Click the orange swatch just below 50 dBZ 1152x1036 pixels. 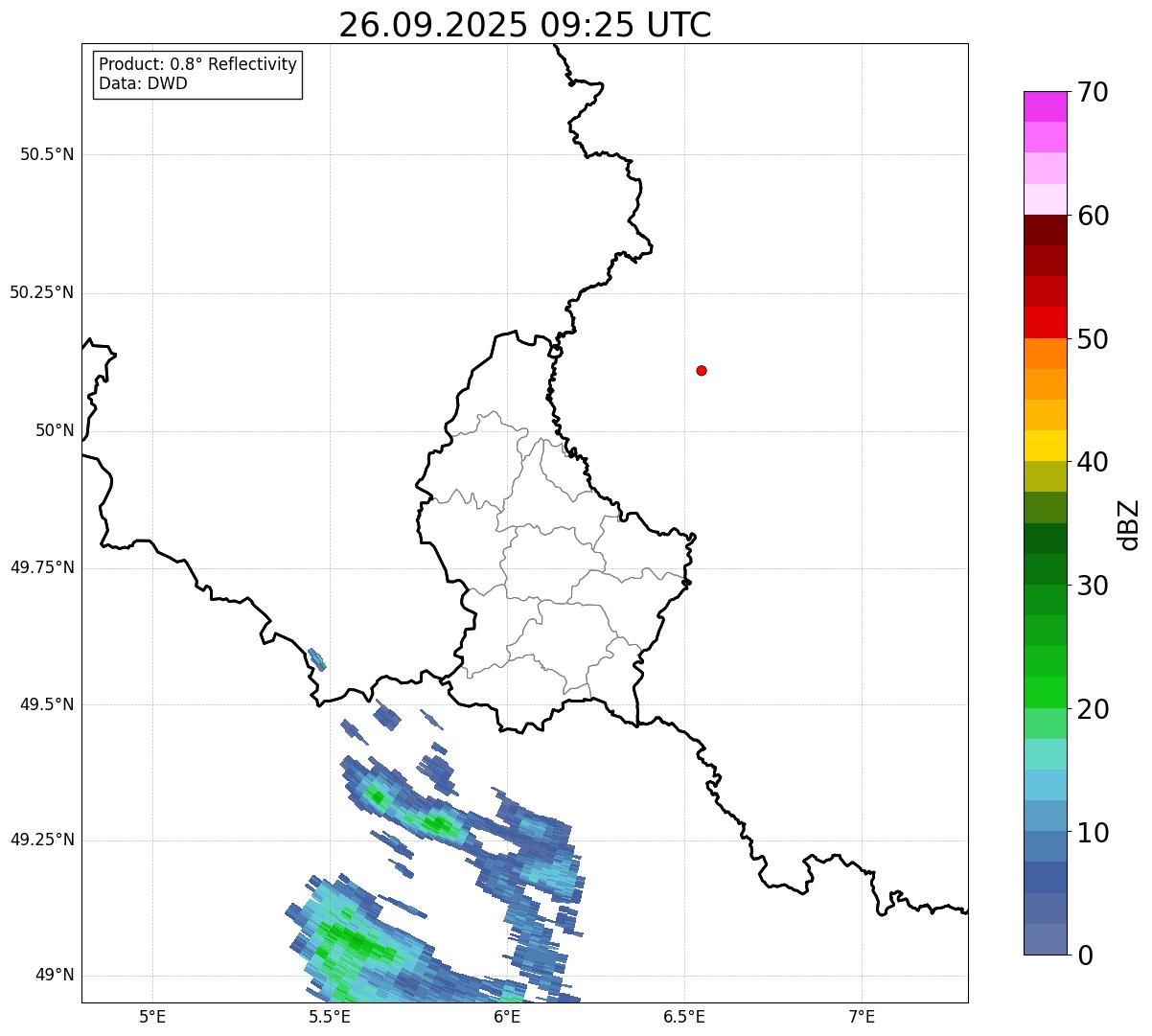pos(1046,354)
